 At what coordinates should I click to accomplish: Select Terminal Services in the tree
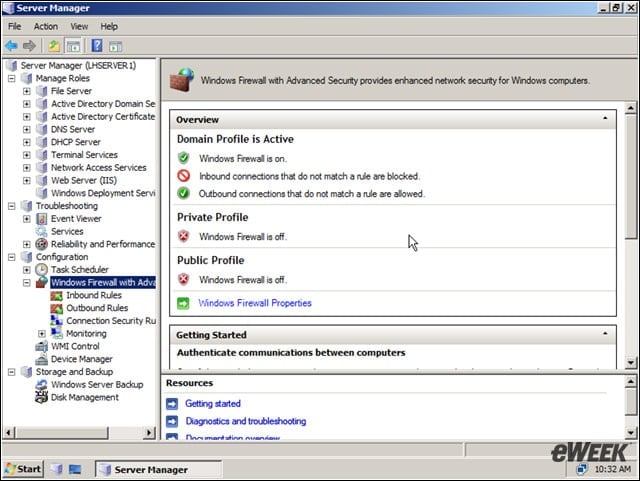click(84, 155)
